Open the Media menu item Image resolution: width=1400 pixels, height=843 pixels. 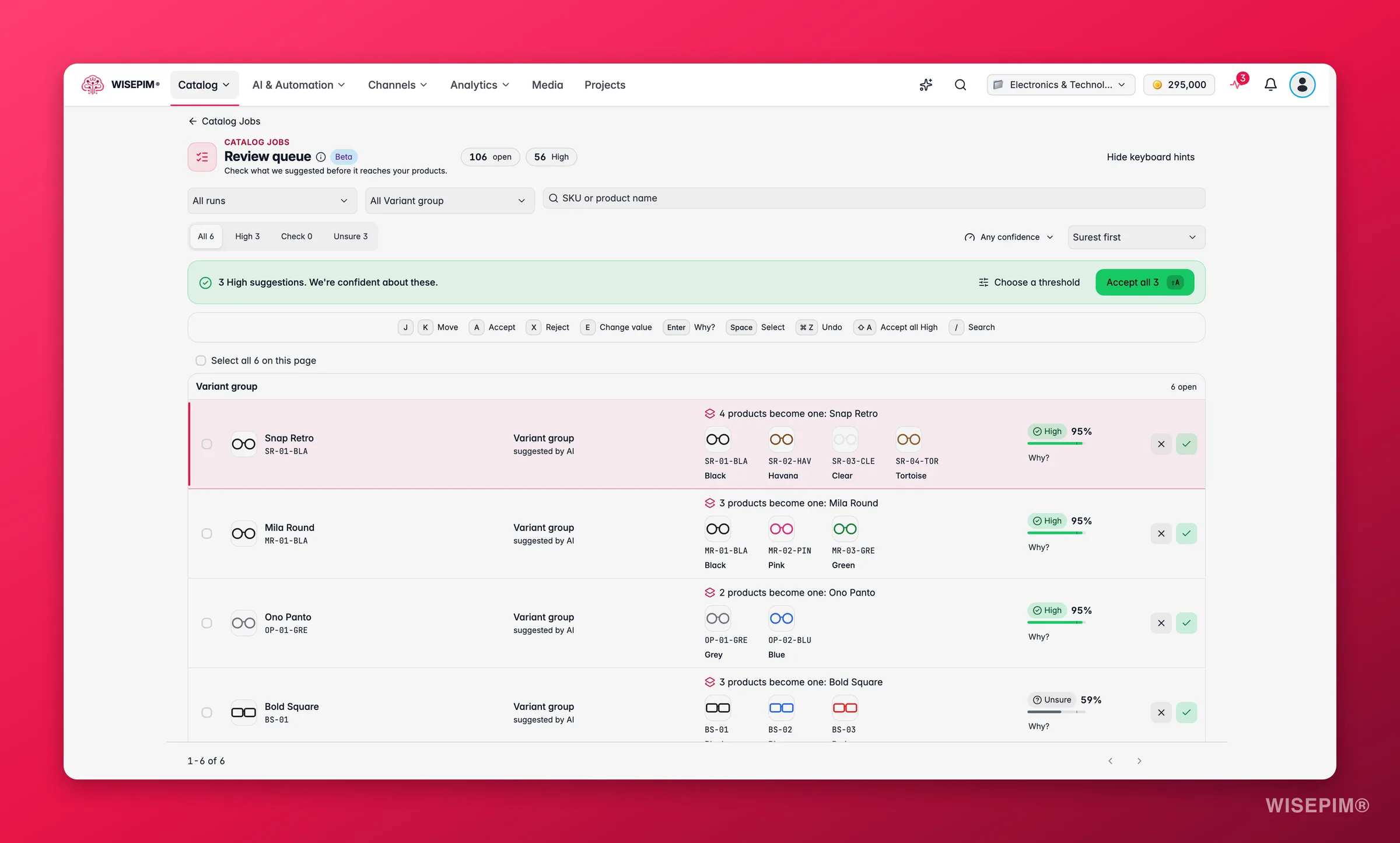point(547,85)
